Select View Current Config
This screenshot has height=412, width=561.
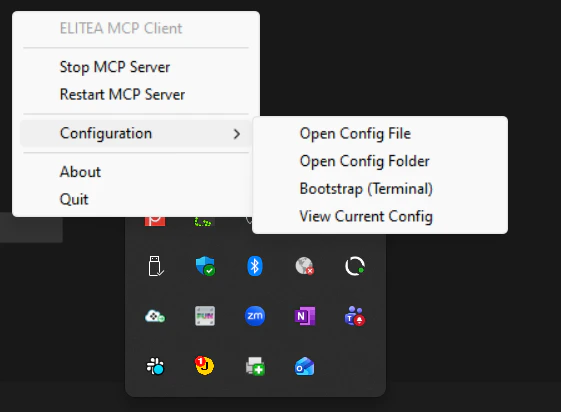[380, 216]
